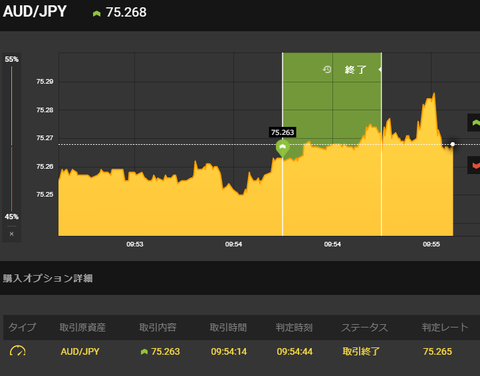Click the judgment time 09:54:44
The width and height of the screenshot is (480, 376).
[x=295, y=352]
